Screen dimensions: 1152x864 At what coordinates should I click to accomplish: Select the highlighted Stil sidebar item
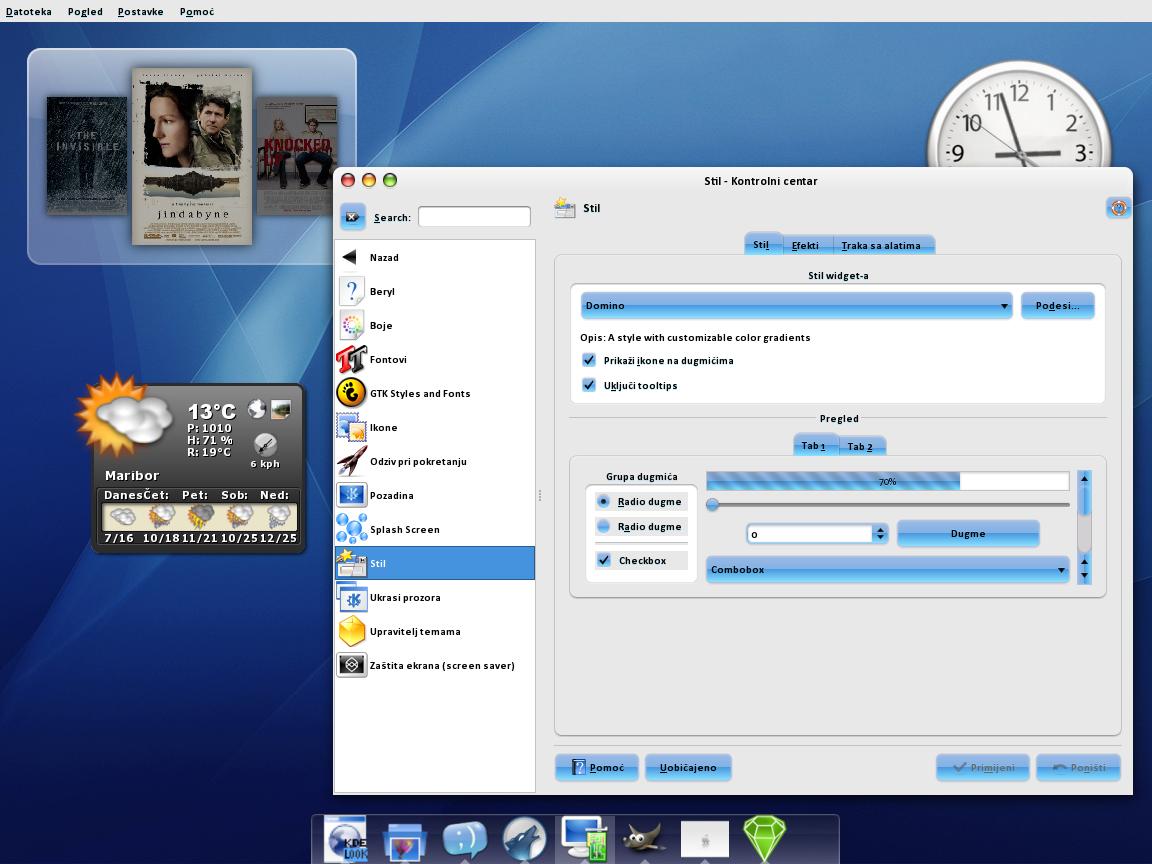tap(435, 563)
